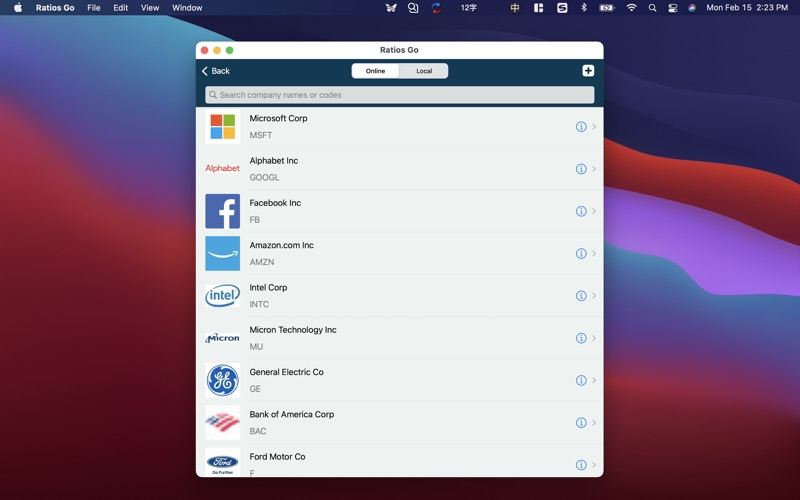This screenshot has width=800, height=500.
Task: Expand General Electric Co row chevron
Action: tap(594, 381)
